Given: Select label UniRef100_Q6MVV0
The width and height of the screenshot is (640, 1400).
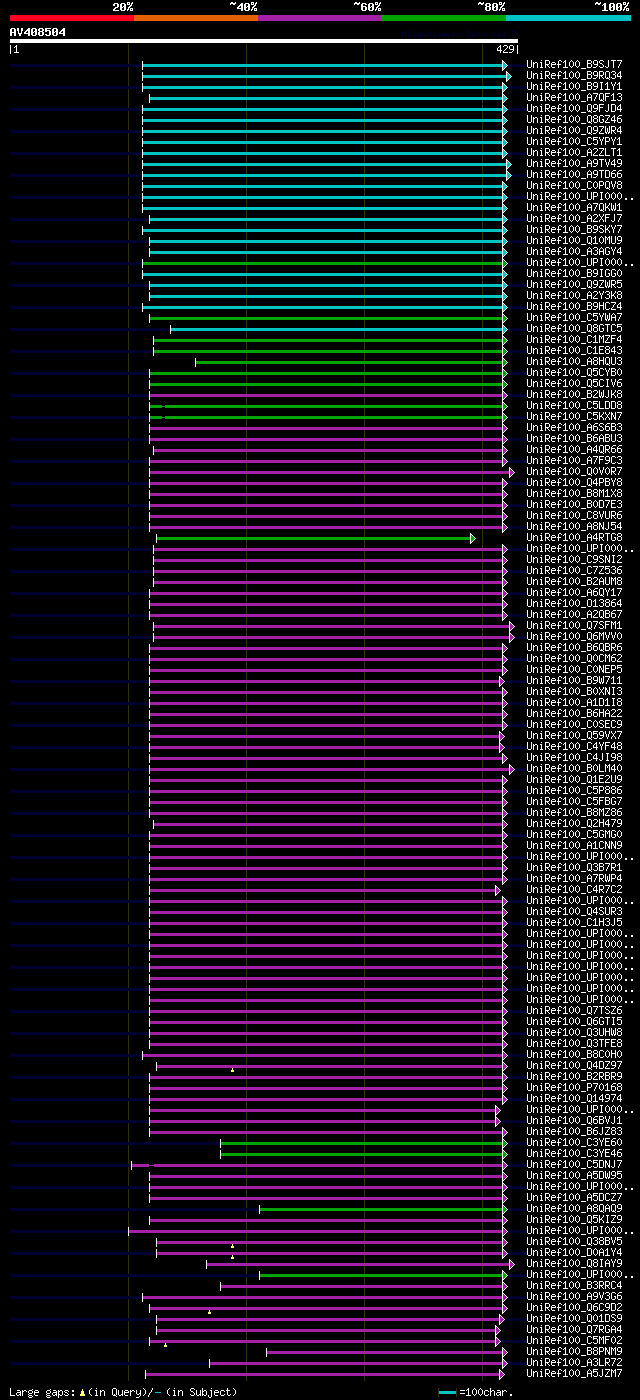Looking at the screenshot, I should pos(574,636).
